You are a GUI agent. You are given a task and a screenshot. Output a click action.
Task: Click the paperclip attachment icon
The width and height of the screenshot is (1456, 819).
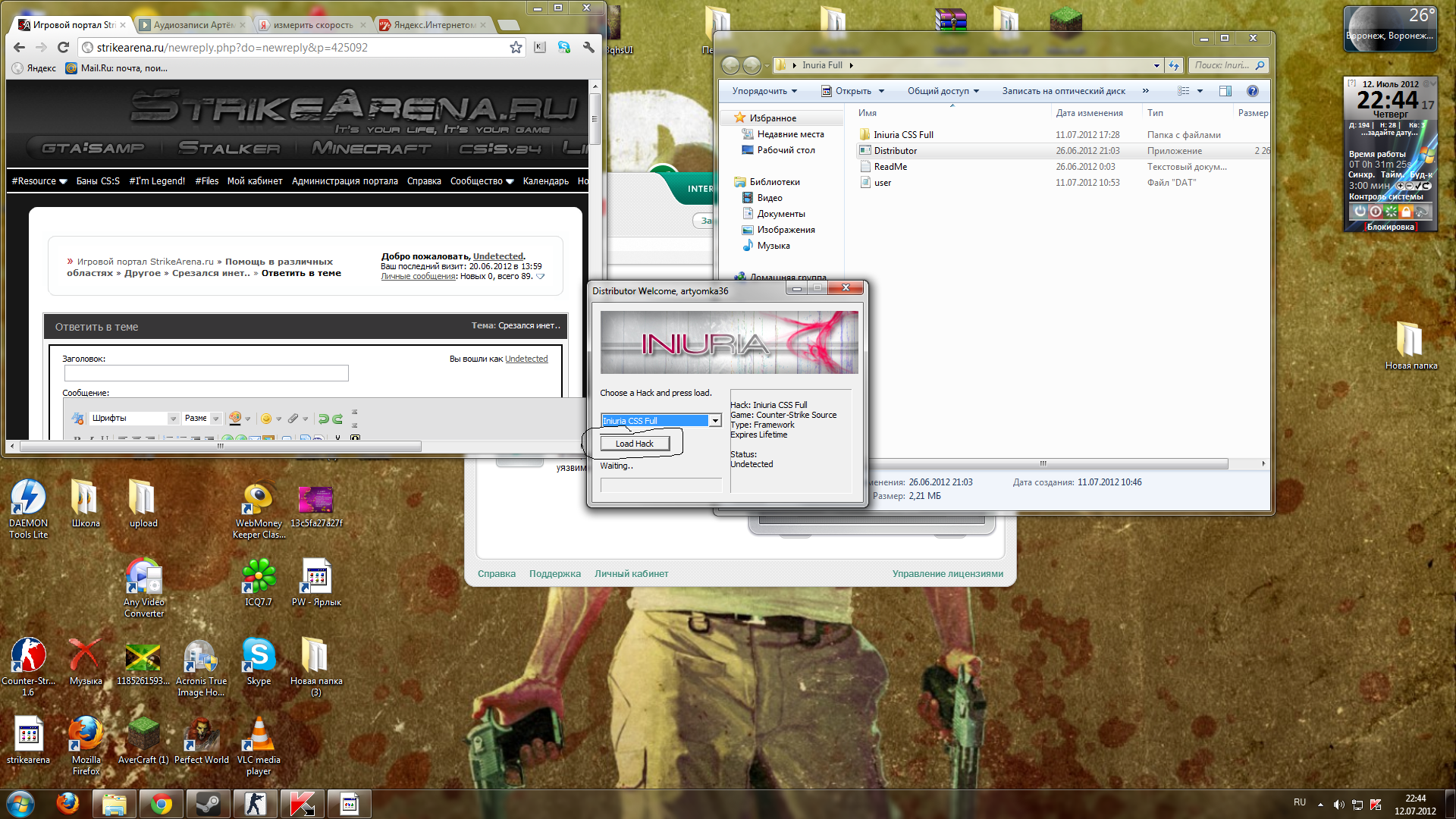[x=293, y=419]
